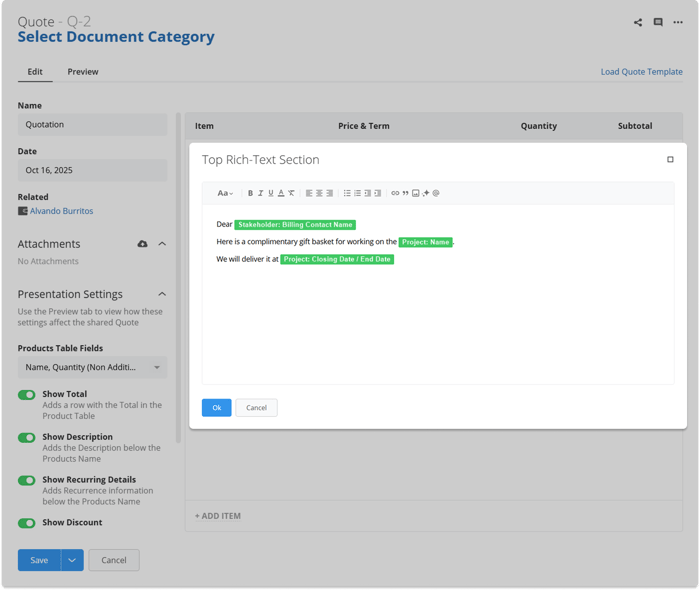Click the underline formatting icon
Viewport: 700px width, 590px height.
(270, 193)
